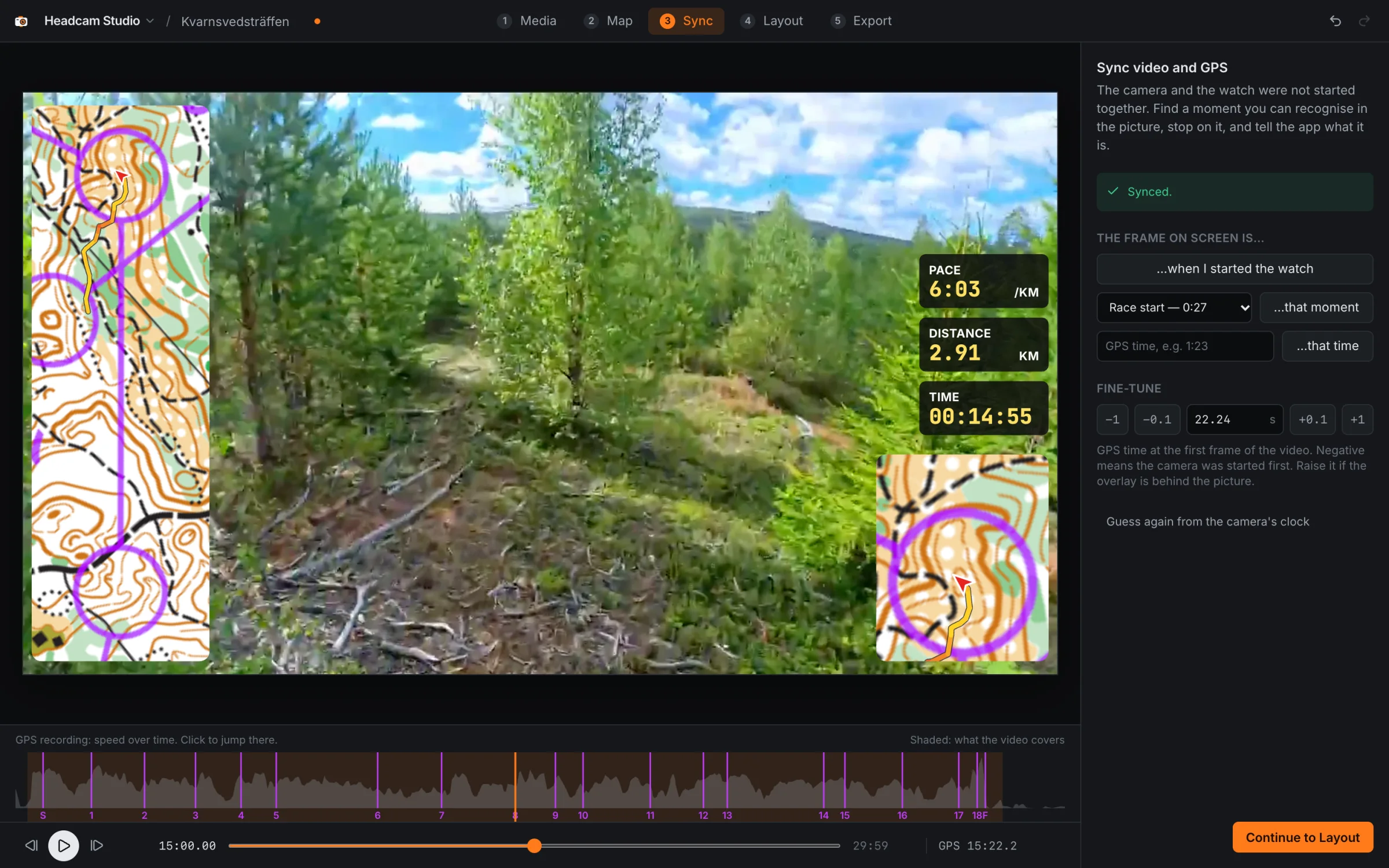Go to the Export step tab
Viewport: 1389px width, 868px height.
point(861,21)
